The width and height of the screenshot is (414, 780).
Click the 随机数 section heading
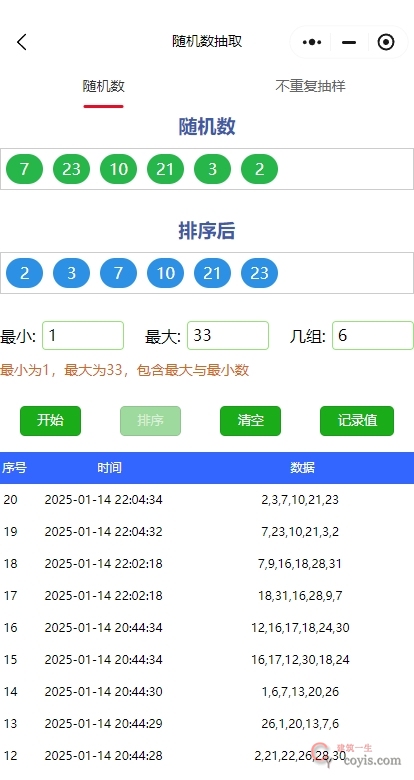[x=207, y=127]
